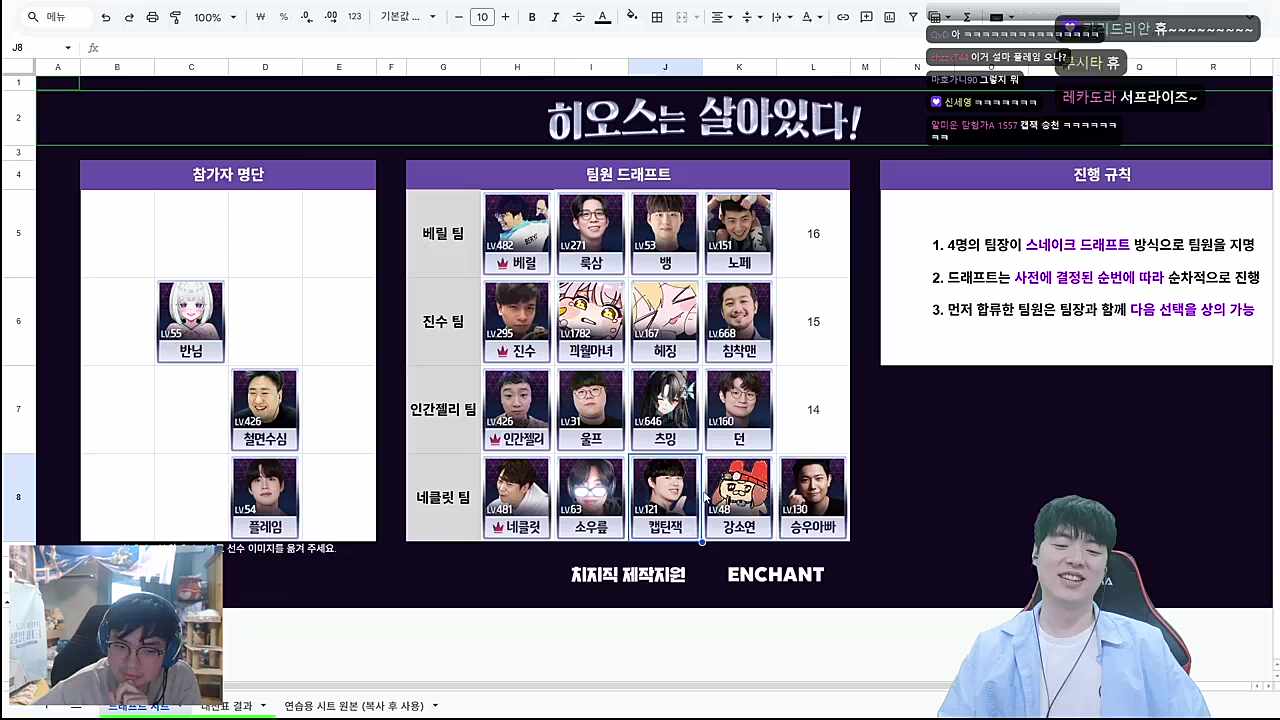The image size is (1280, 720).
Task: Select row 8 header
Action: click(18, 497)
